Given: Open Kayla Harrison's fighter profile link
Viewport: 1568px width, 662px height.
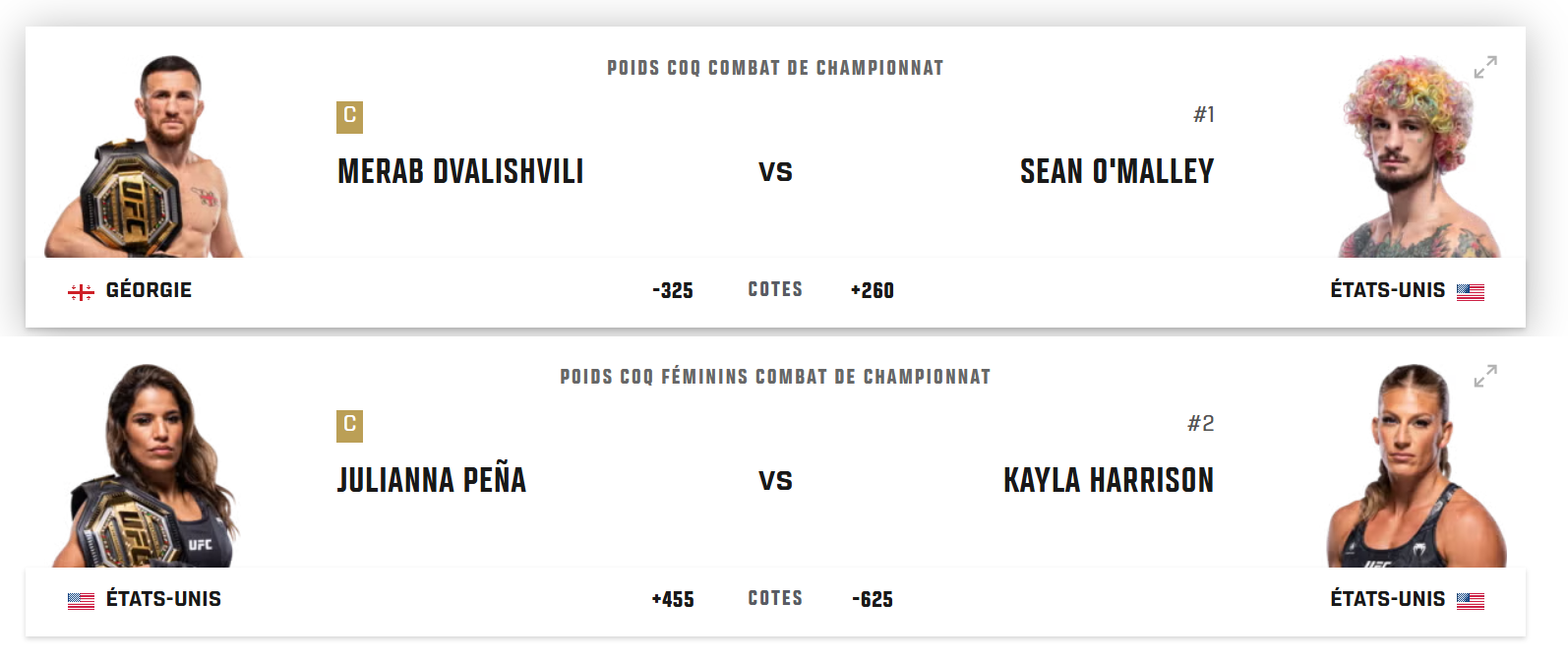Looking at the screenshot, I should tap(1109, 480).
